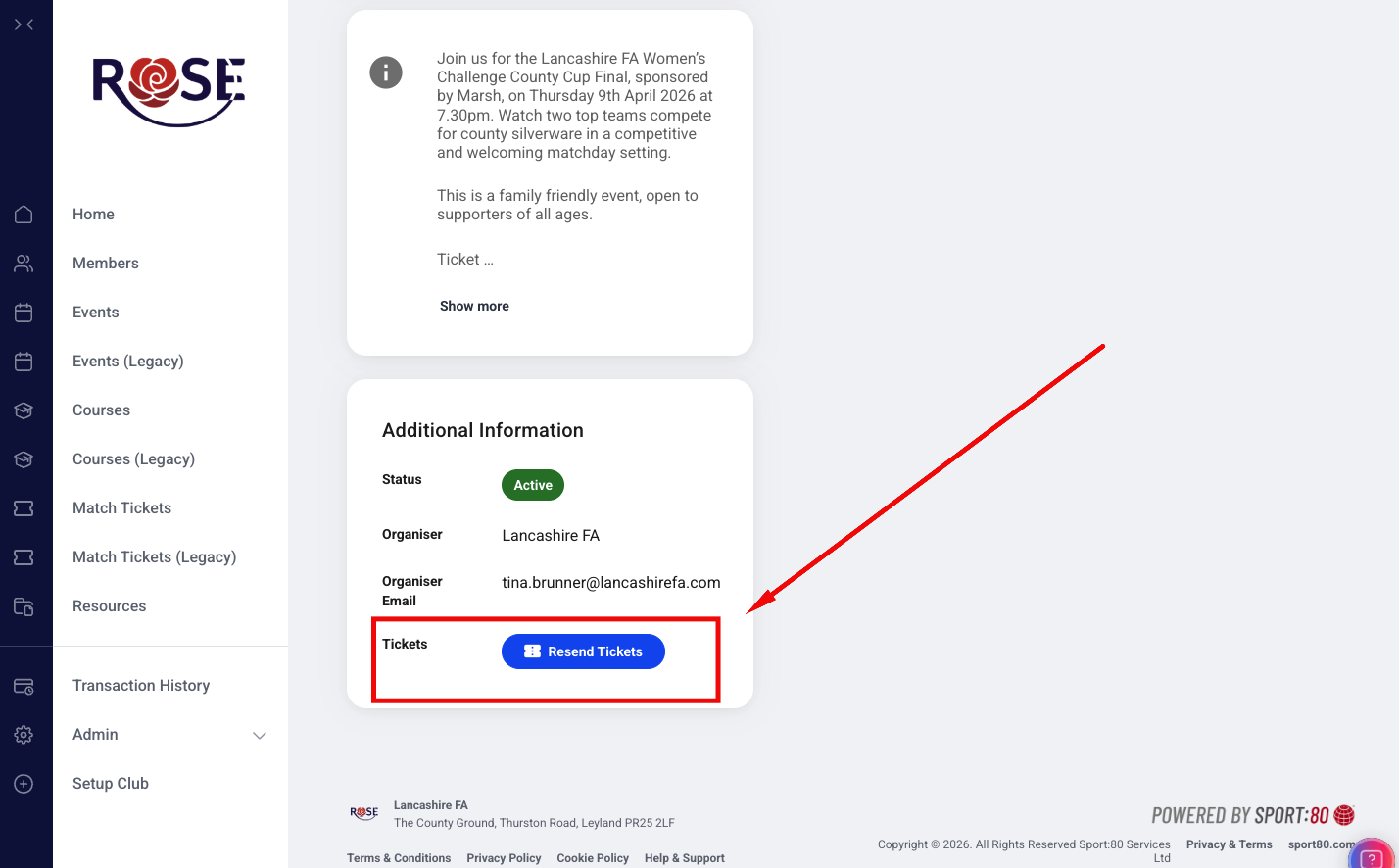Click the Courses graduation cap icon

click(24, 410)
